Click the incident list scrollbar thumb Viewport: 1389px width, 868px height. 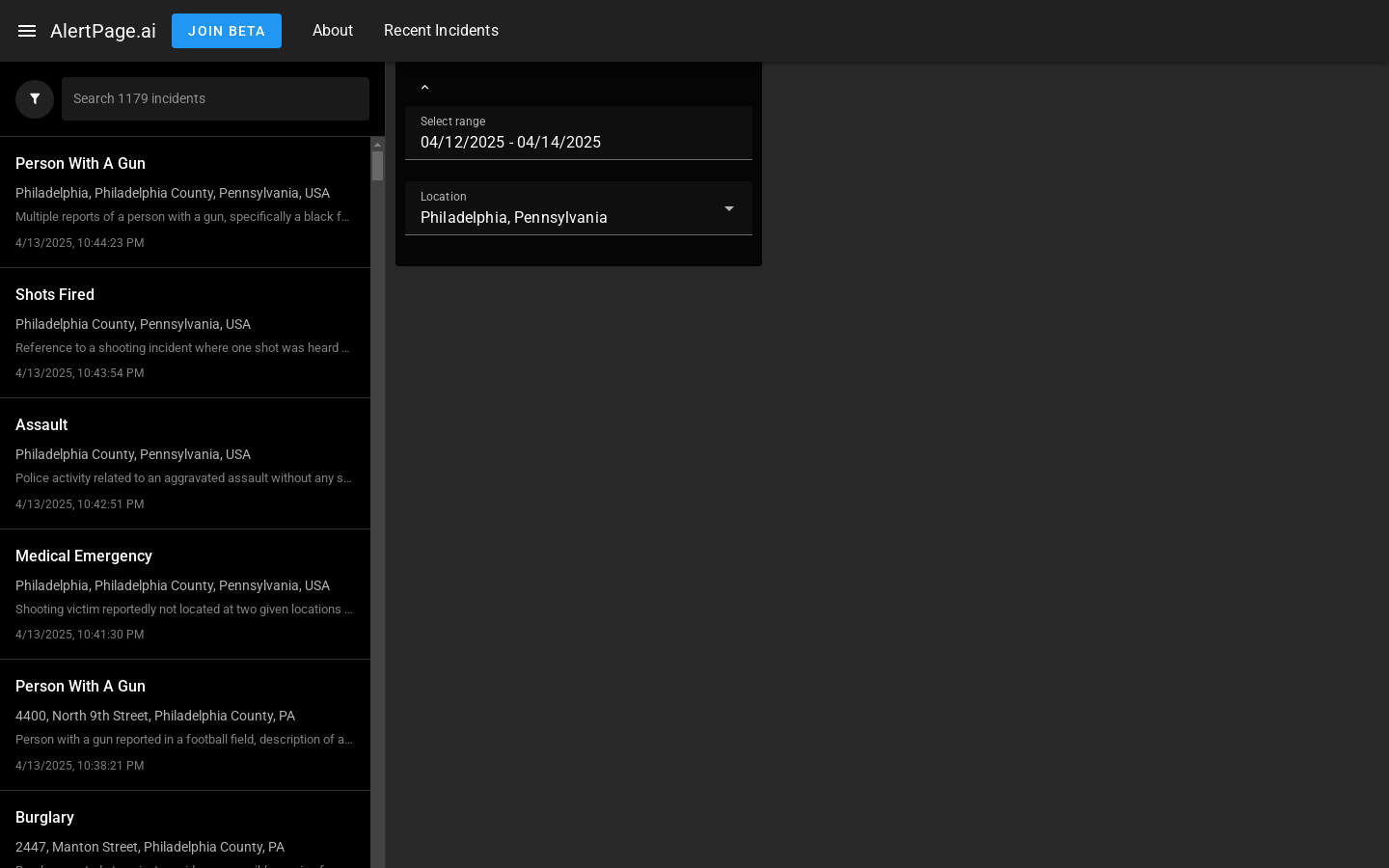point(378,166)
